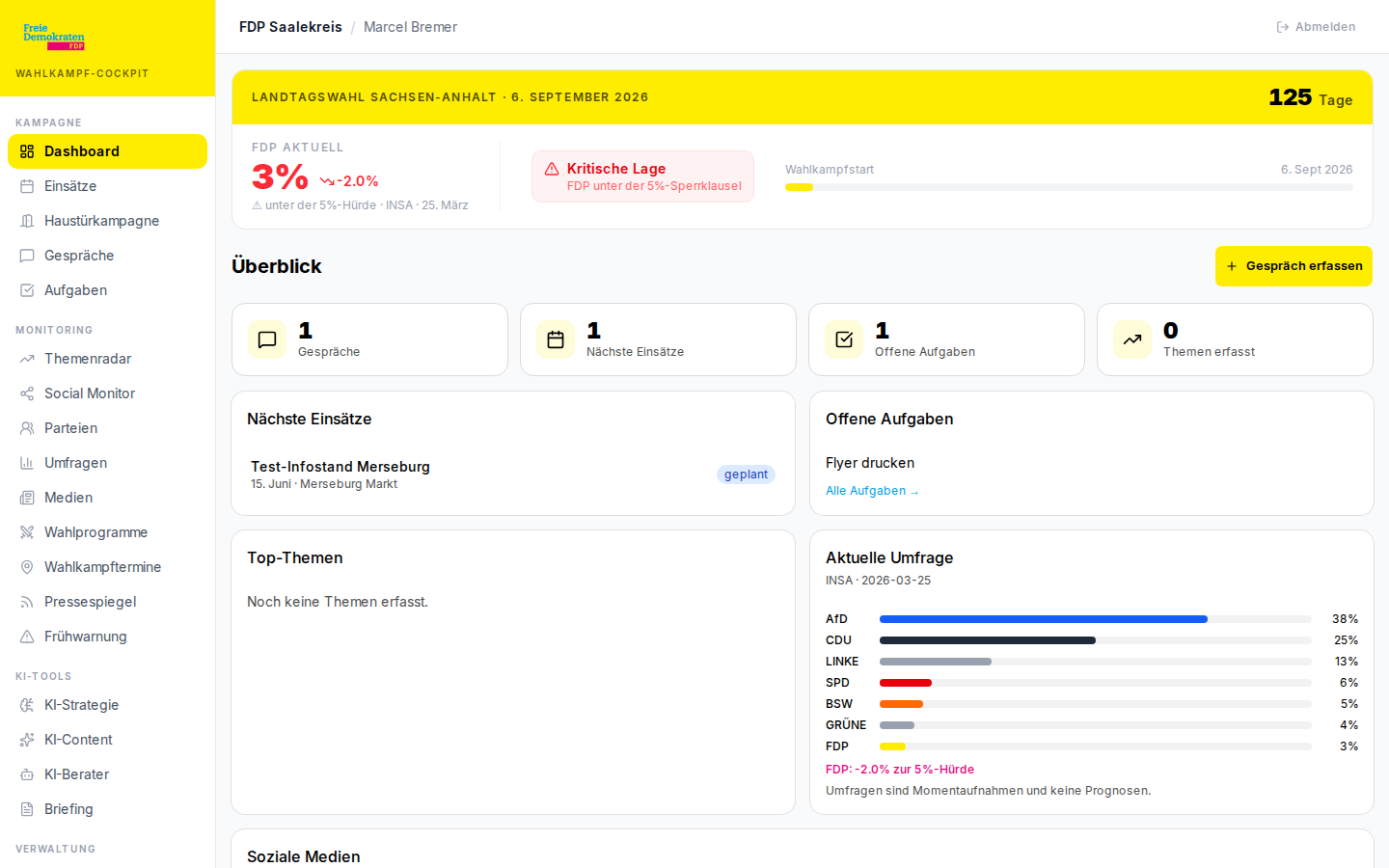
Task: Click the geplant status badge
Action: point(746,475)
